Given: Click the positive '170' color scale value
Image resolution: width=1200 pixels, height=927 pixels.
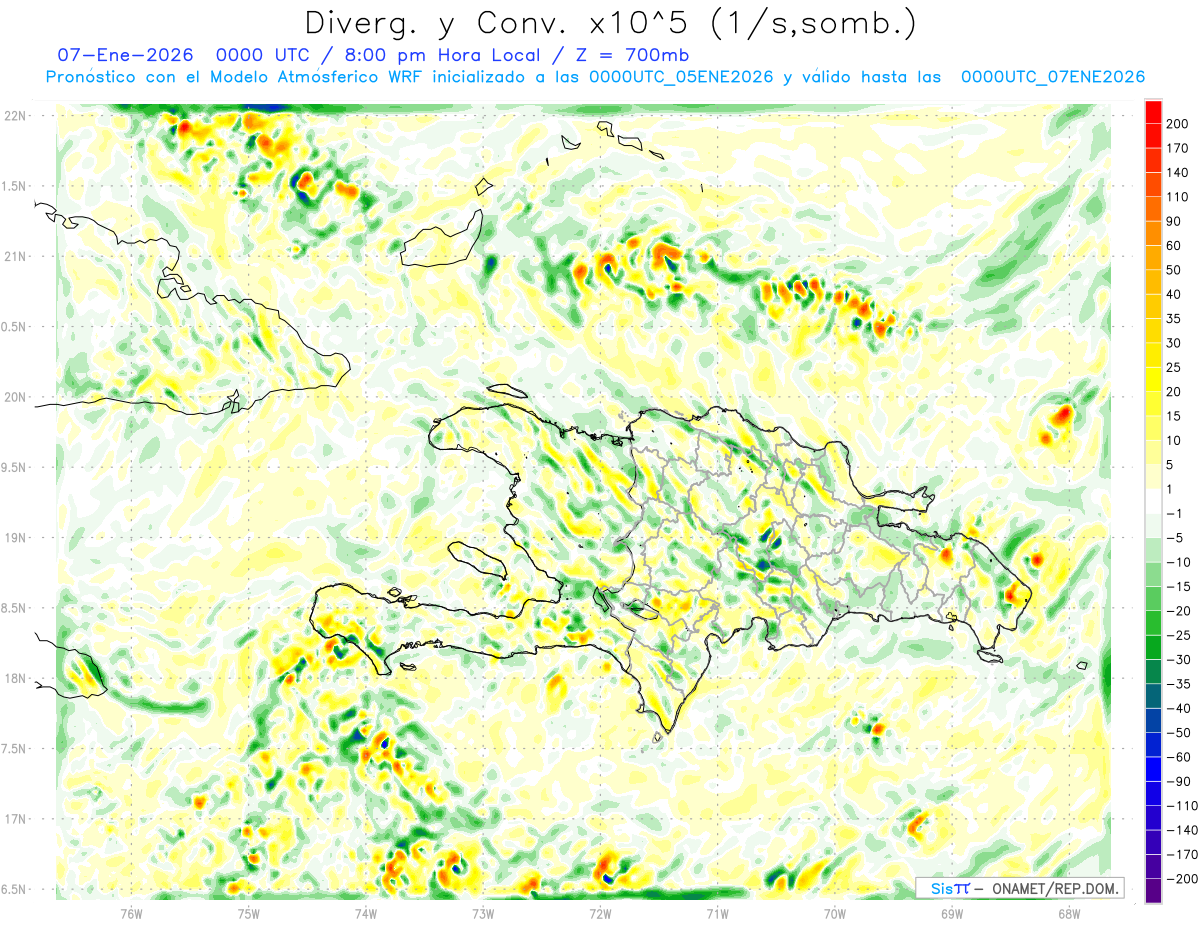Looking at the screenshot, I should 1179,148.
